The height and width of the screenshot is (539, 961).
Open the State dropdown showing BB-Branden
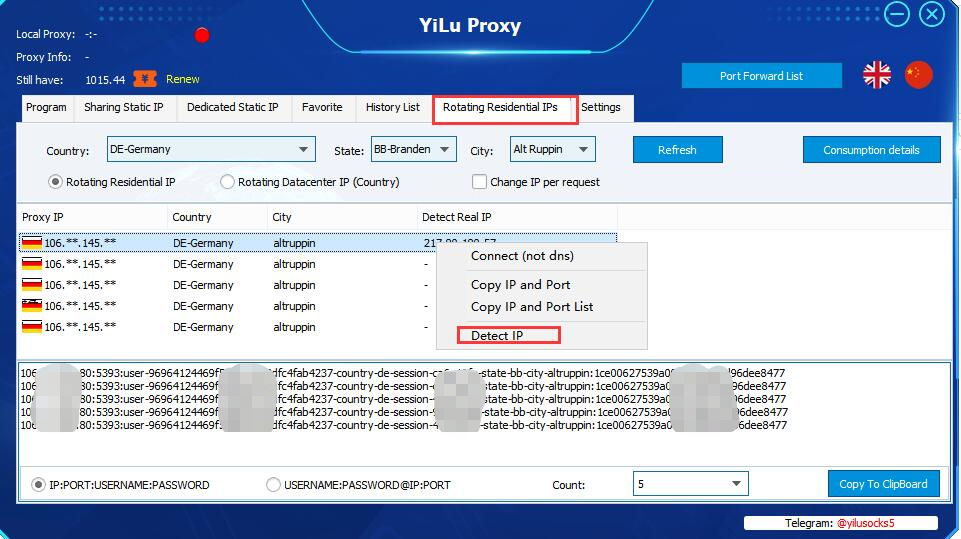pyautogui.click(x=414, y=149)
